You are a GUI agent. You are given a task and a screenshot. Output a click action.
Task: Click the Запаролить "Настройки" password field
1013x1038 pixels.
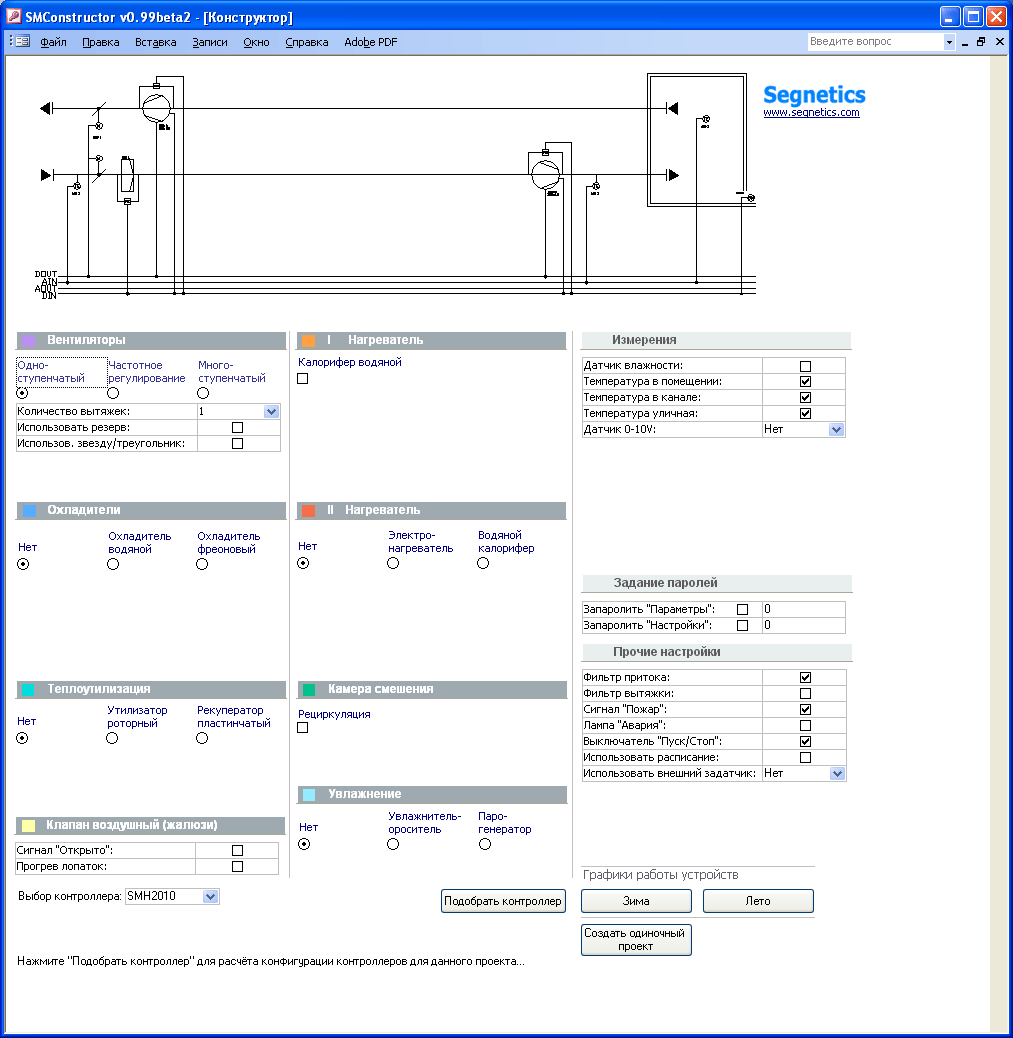[804, 626]
